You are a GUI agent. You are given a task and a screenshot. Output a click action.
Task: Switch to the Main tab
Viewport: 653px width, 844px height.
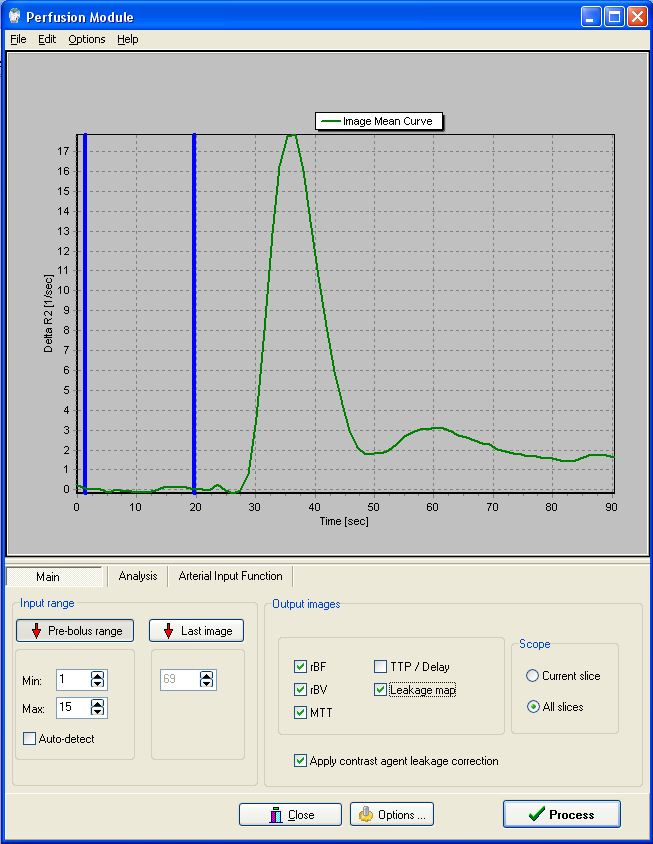tap(54, 576)
